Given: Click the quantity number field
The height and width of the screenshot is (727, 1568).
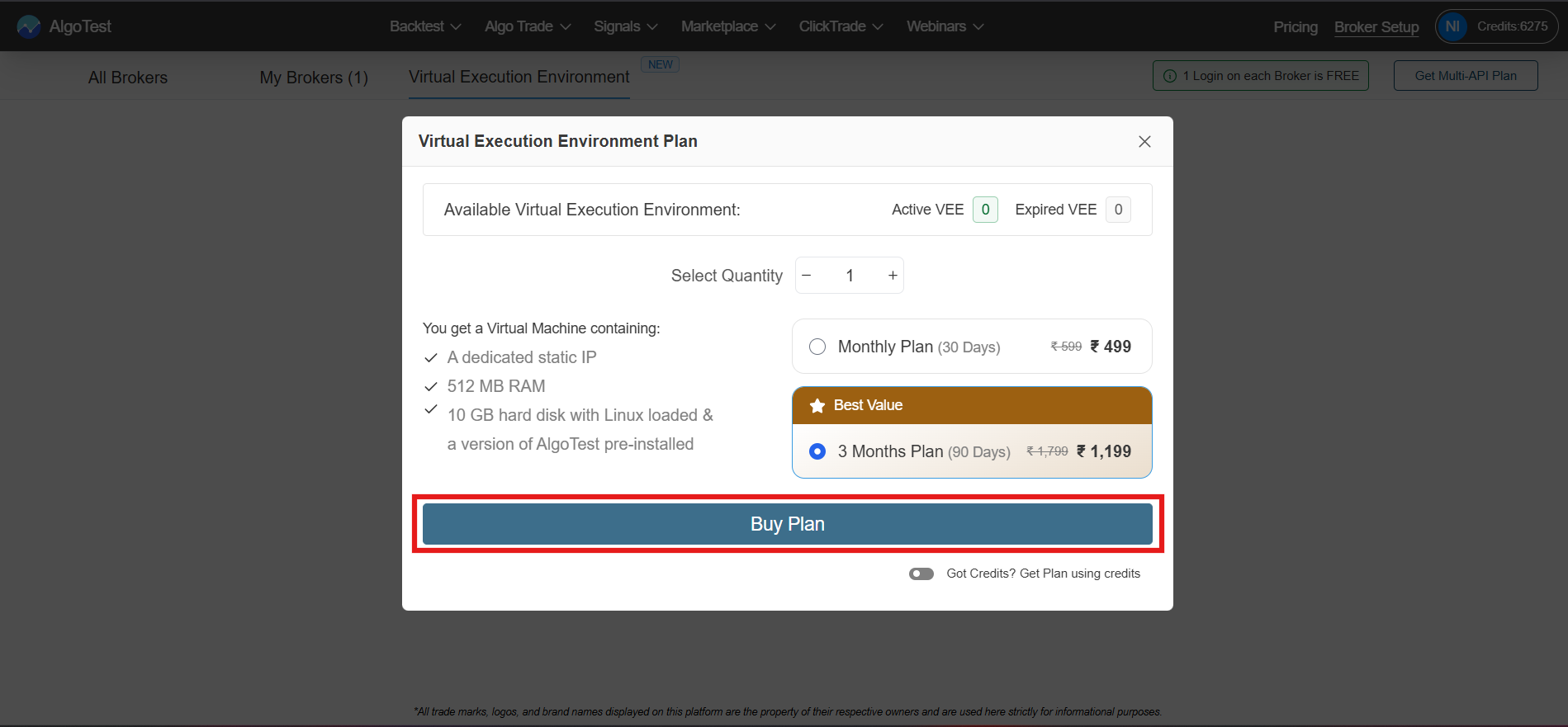Looking at the screenshot, I should pyautogui.click(x=850, y=276).
